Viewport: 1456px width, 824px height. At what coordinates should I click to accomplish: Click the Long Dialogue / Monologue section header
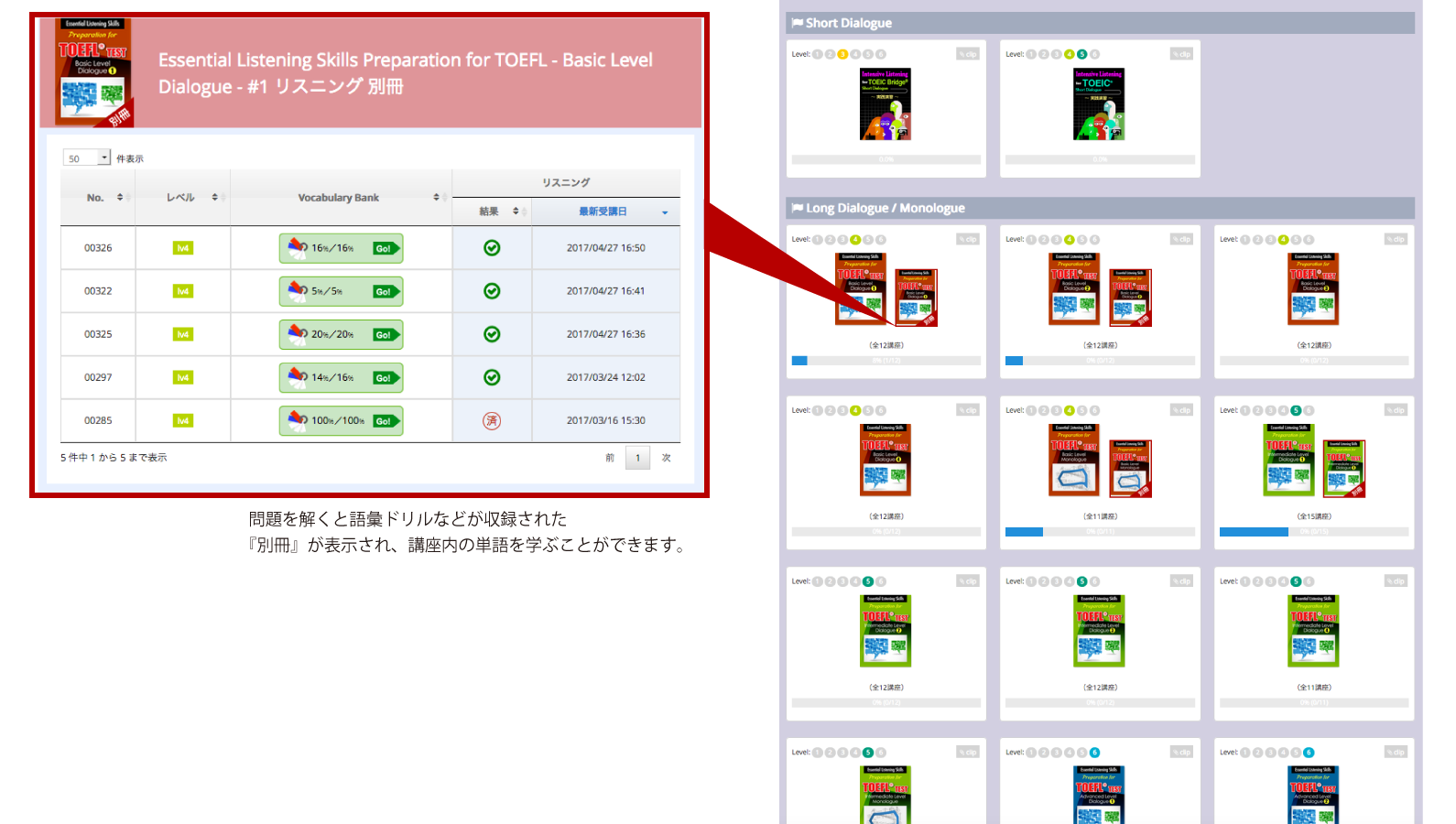[x=1100, y=208]
